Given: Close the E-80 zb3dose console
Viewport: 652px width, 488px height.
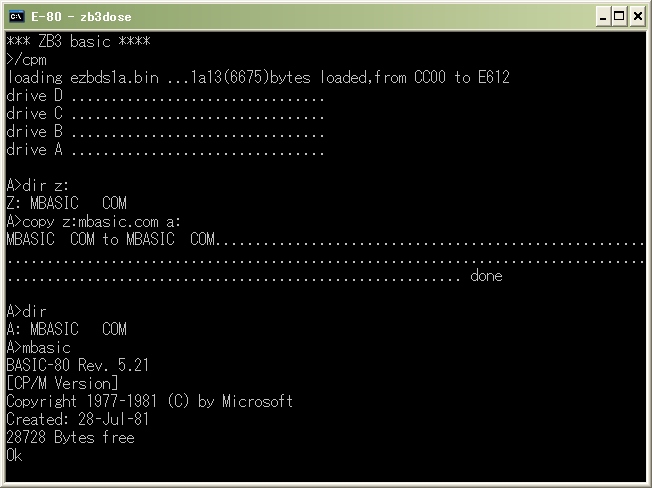Looking at the screenshot, I should tap(637, 17).
